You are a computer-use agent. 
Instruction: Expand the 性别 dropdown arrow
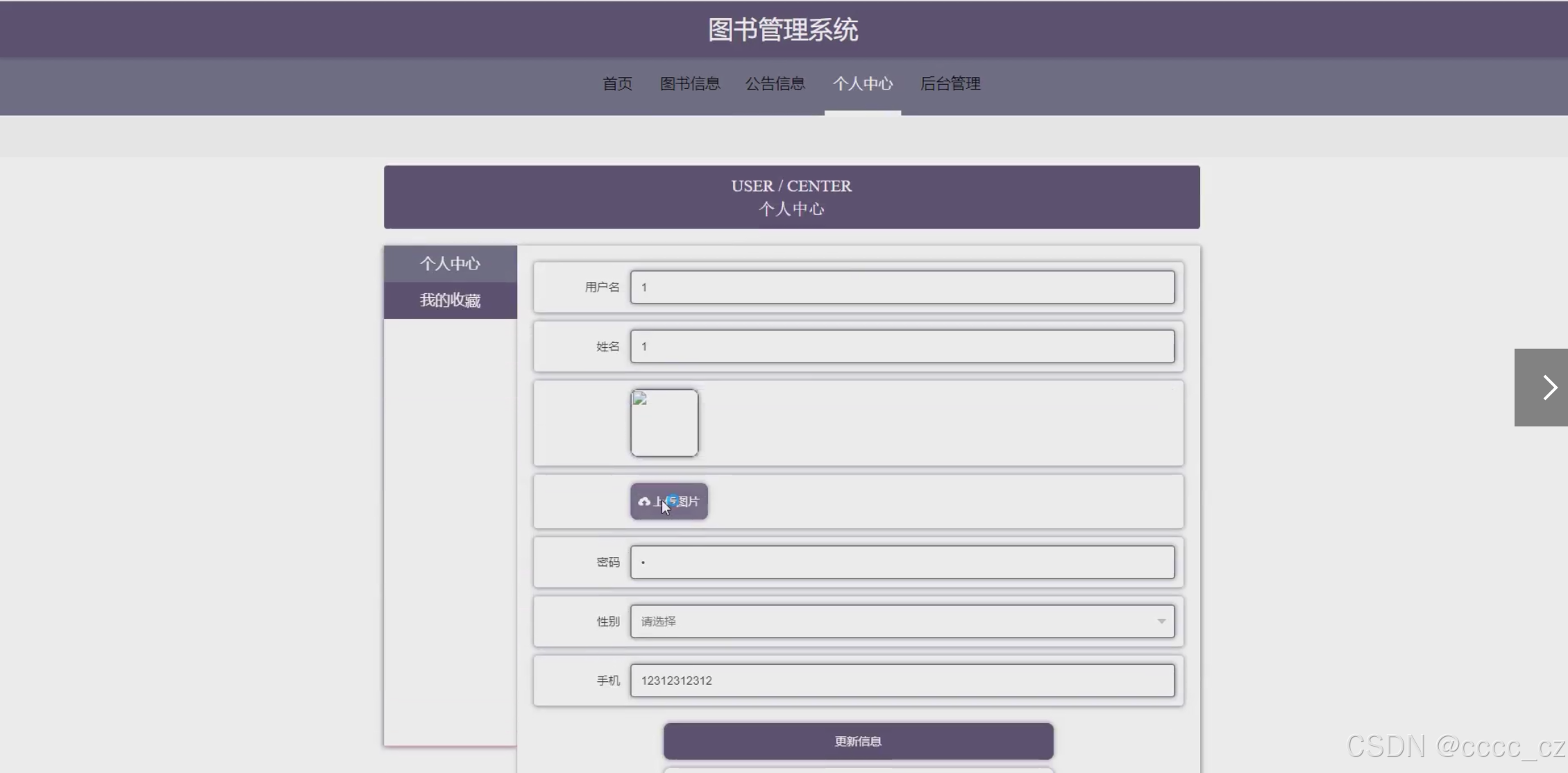click(x=1161, y=622)
